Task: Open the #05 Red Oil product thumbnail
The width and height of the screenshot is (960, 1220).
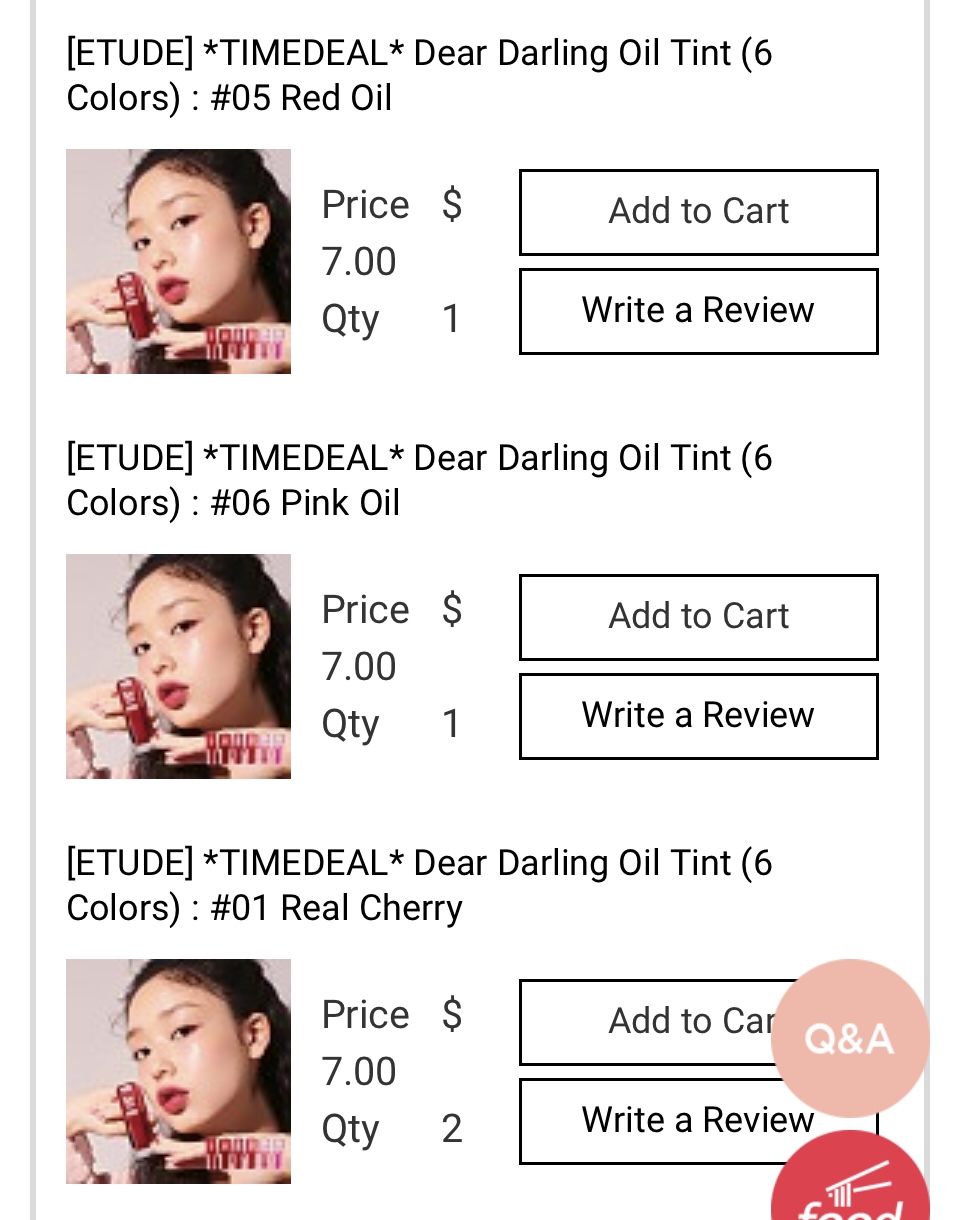Action: pos(178,261)
